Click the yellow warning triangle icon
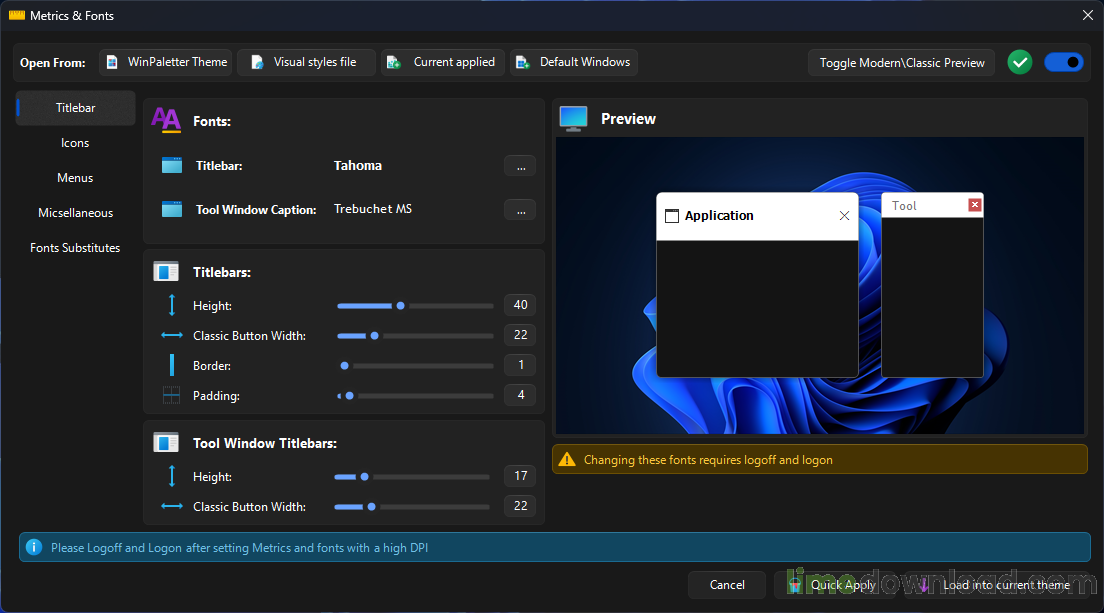1104x613 pixels. (567, 460)
